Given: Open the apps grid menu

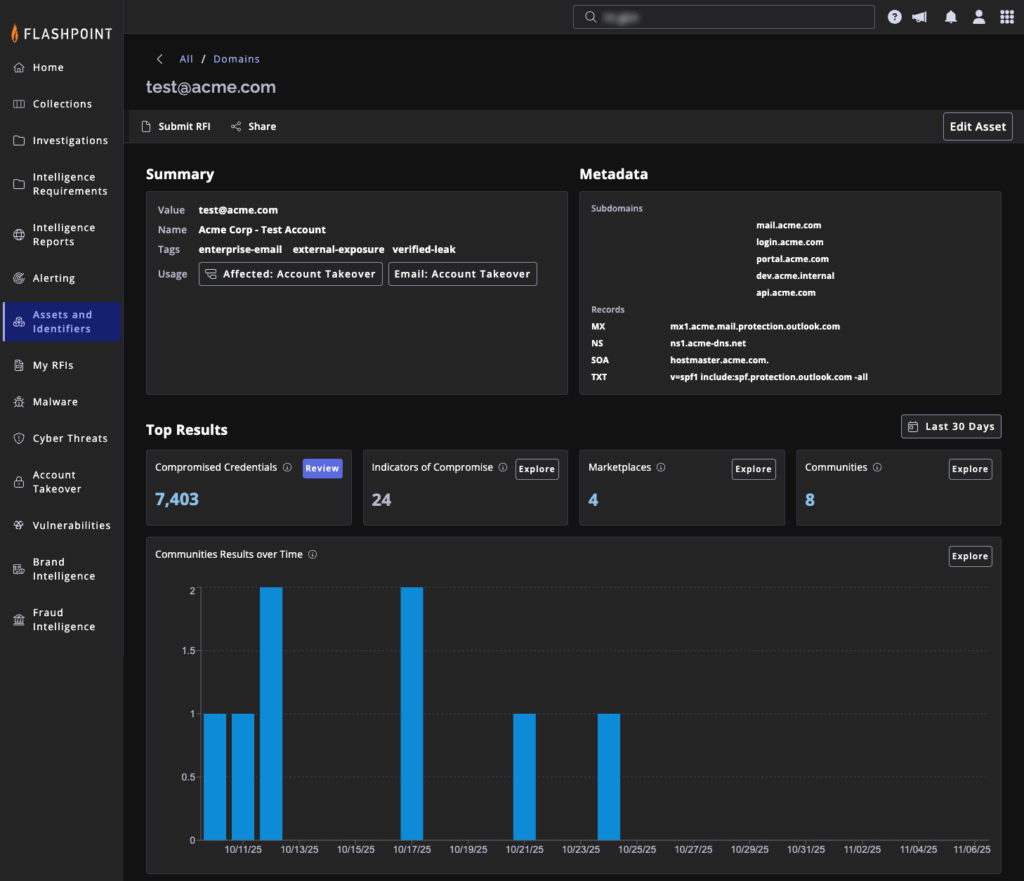Looking at the screenshot, I should (1006, 17).
